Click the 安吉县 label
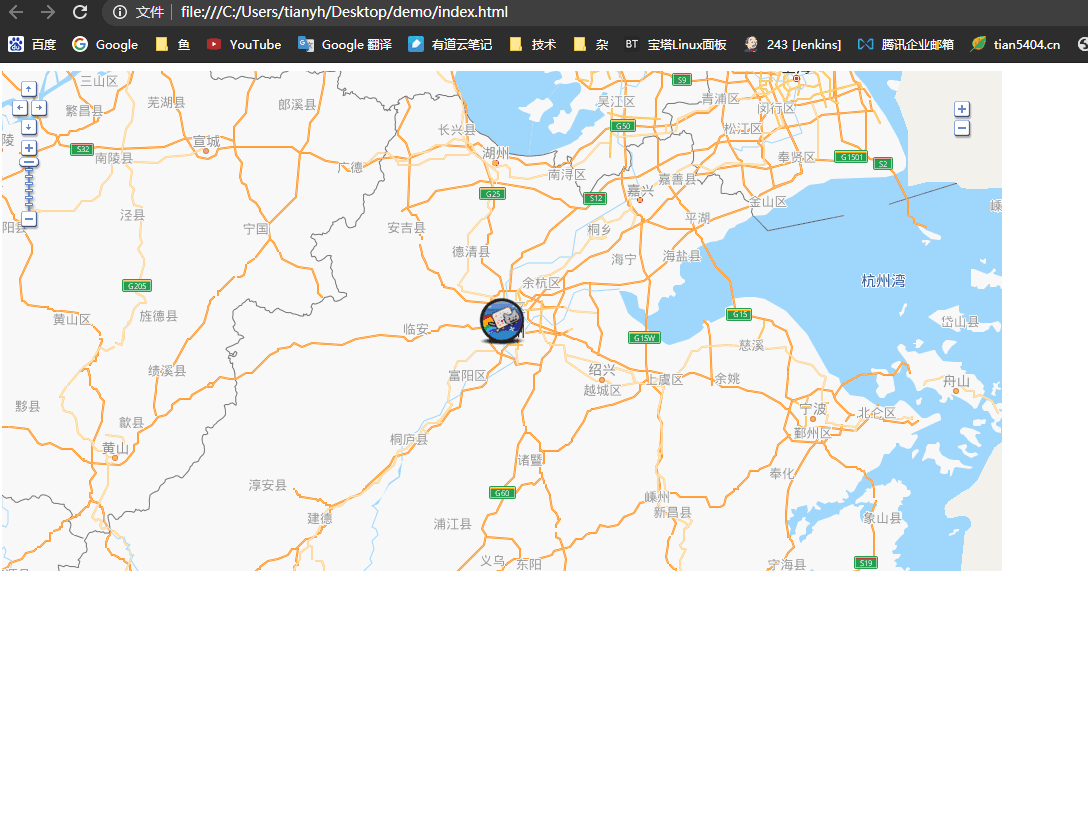The width and height of the screenshot is (1088, 840). click(407, 228)
